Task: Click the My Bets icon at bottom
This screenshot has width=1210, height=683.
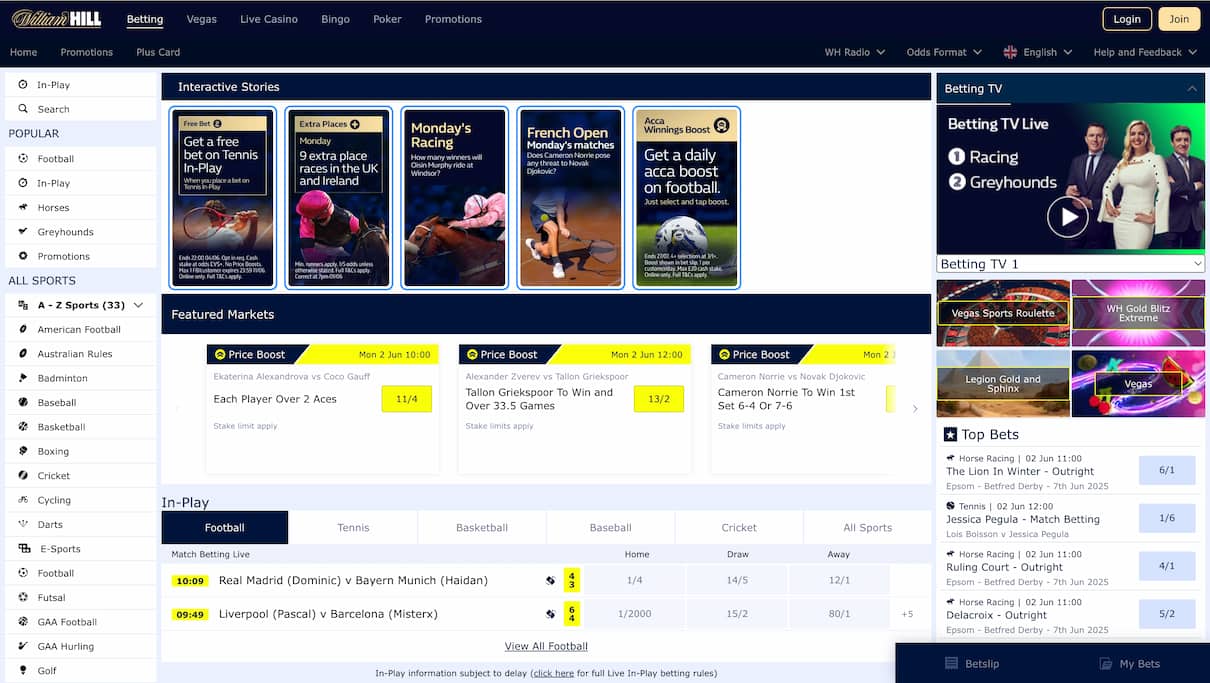Action: [1105, 663]
